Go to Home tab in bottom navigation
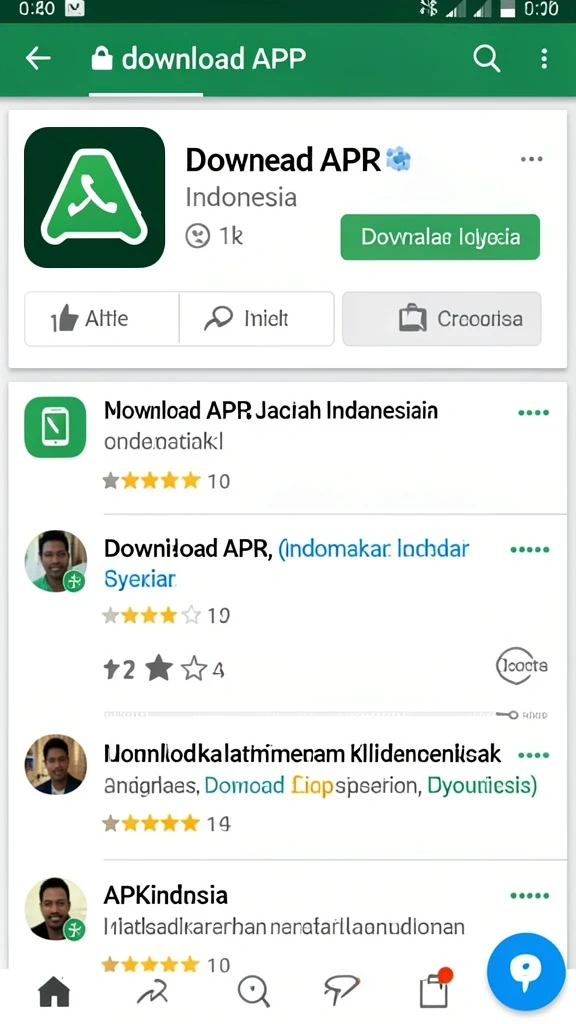Viewport: 576px width, 1024px height. pyautogui.click(x=54, y=993)
